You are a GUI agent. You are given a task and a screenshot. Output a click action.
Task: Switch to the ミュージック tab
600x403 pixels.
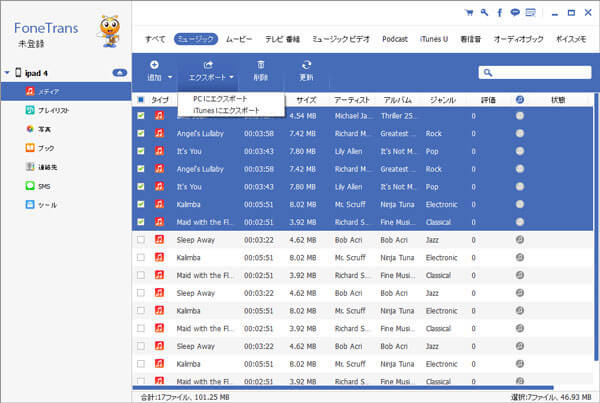(x=196, y=39)
